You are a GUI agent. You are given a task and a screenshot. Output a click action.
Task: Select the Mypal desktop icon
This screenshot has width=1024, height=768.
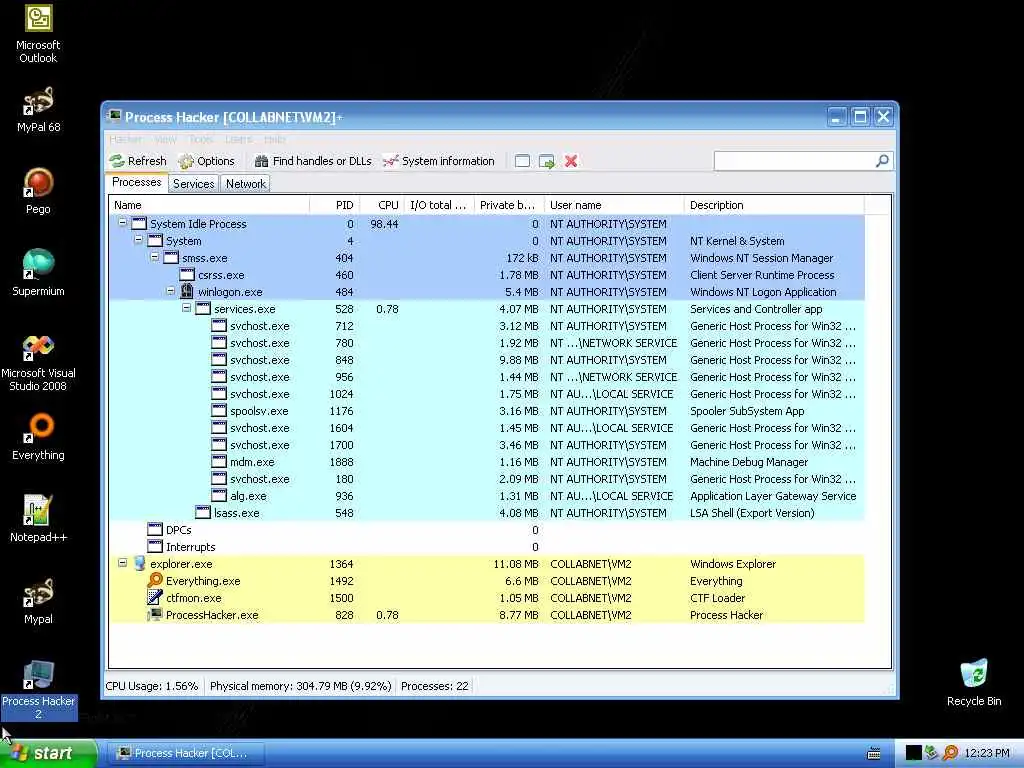38,601
